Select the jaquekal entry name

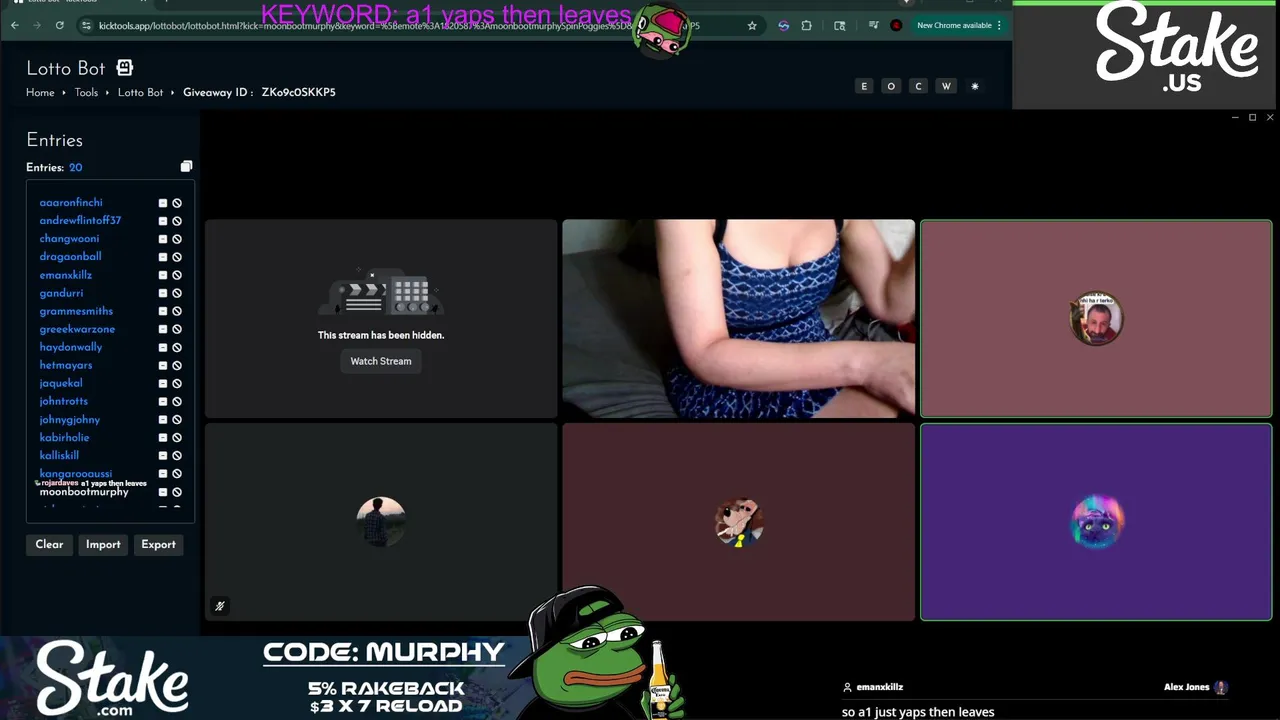61,383
